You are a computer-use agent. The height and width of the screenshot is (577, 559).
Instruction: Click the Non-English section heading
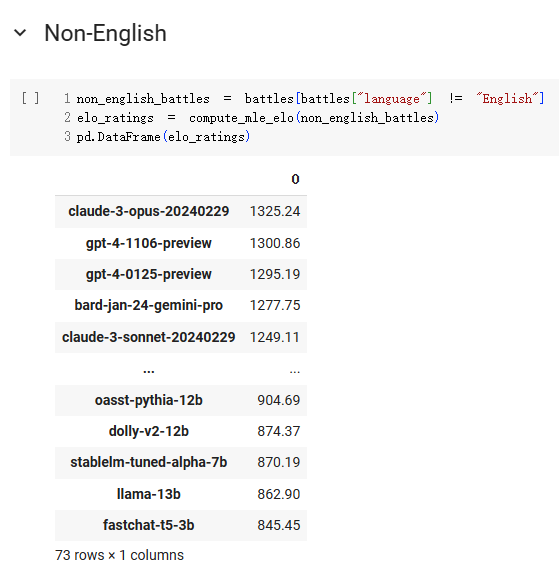click(x=105, y=33)
